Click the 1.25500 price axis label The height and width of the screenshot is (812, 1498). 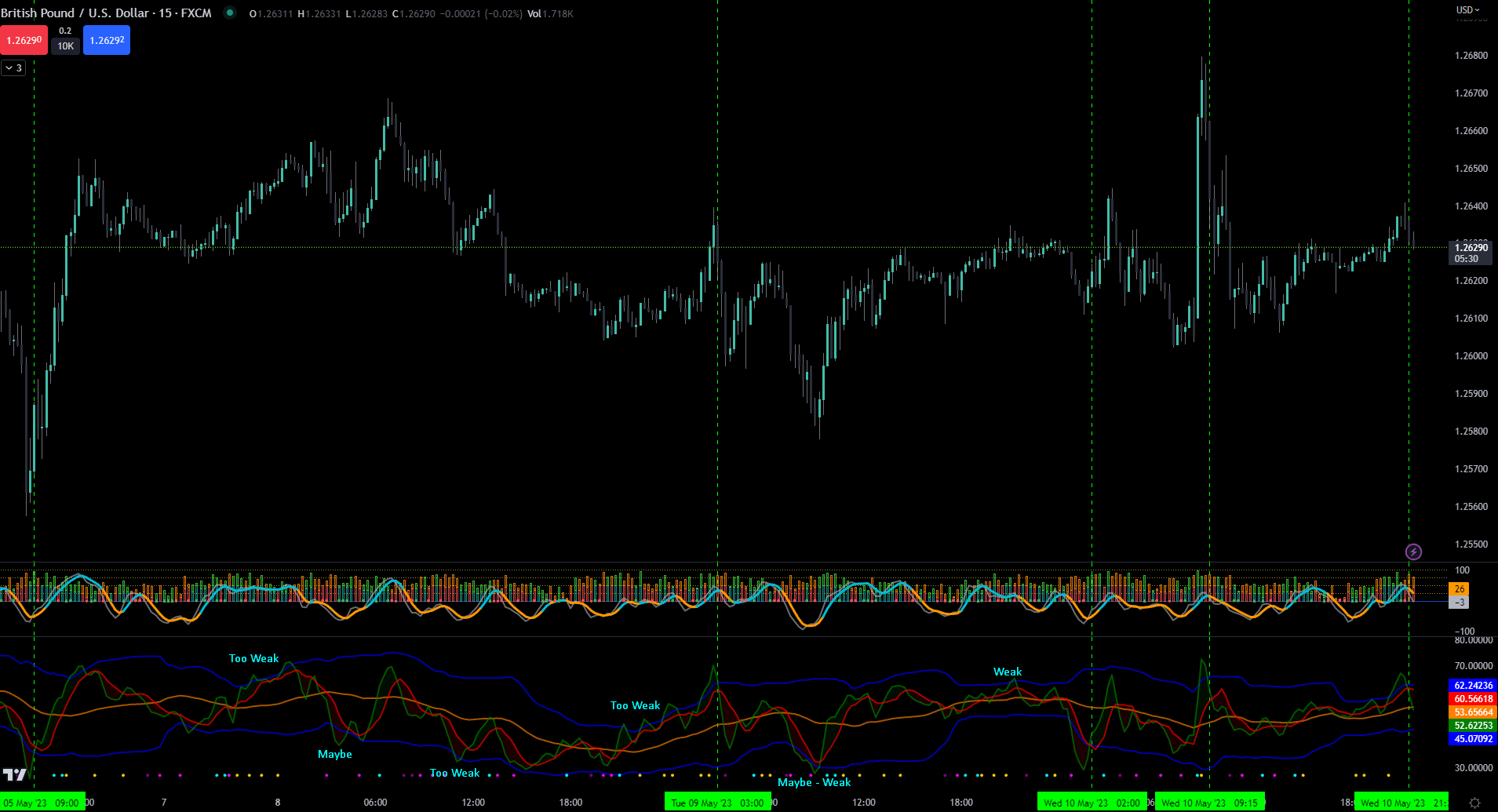pyautogui.click(x=1471, y=544)
